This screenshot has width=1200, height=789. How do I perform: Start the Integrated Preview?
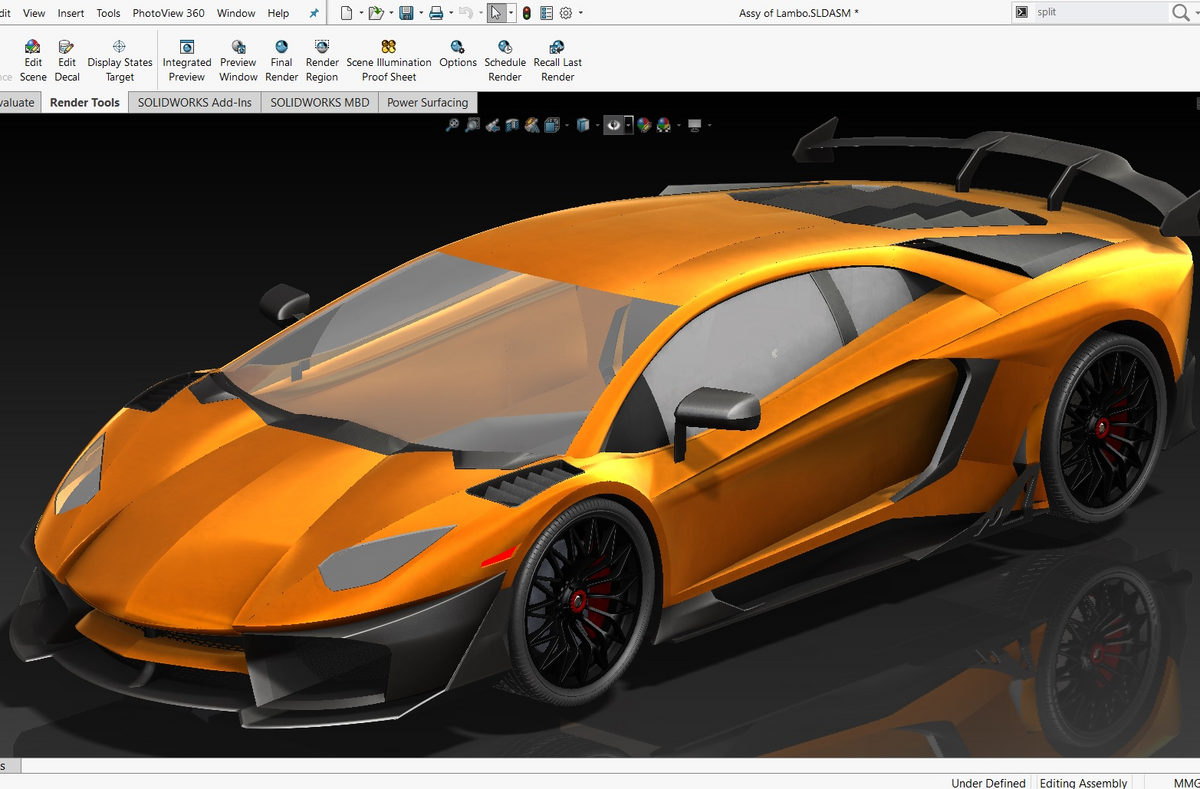tap(187, 61)
